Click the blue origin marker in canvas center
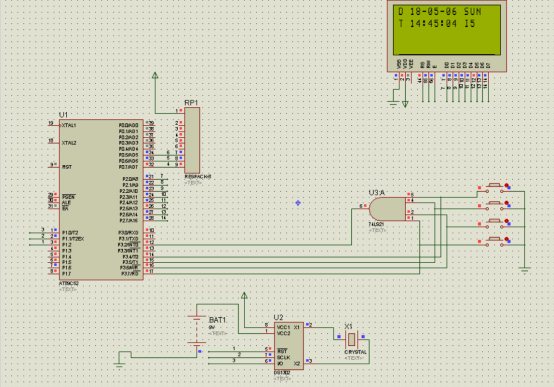 (298, 203)
